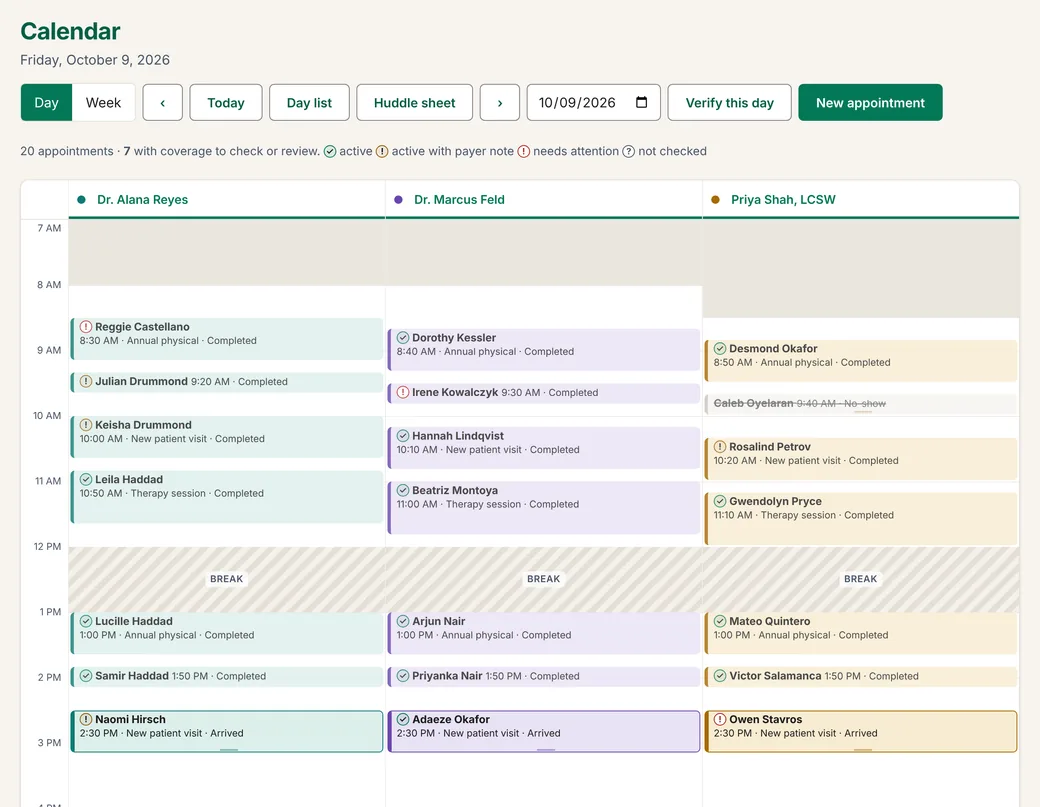The image size is (1040, 807).
Task: Click '20 appointments' summary text
Action: point(66,151)
